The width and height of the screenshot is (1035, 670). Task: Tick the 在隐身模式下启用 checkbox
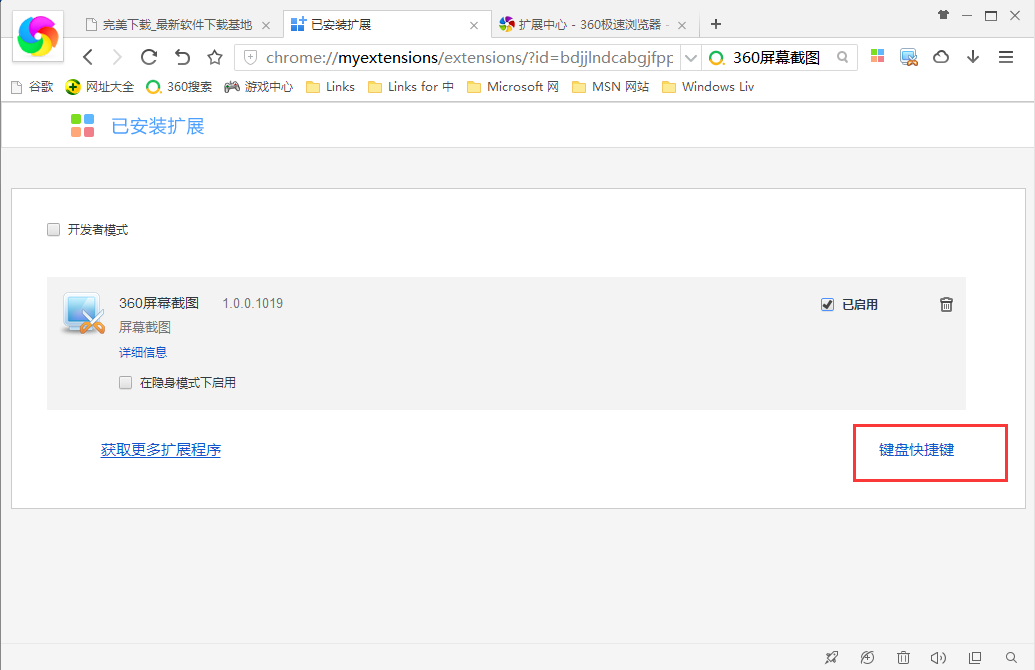[x=125, y=382]
